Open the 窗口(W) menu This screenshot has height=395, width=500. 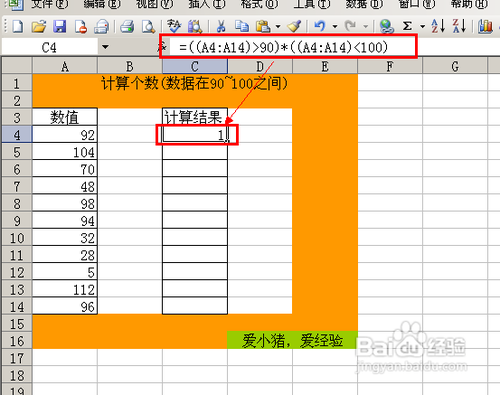(x=417, y=4)
